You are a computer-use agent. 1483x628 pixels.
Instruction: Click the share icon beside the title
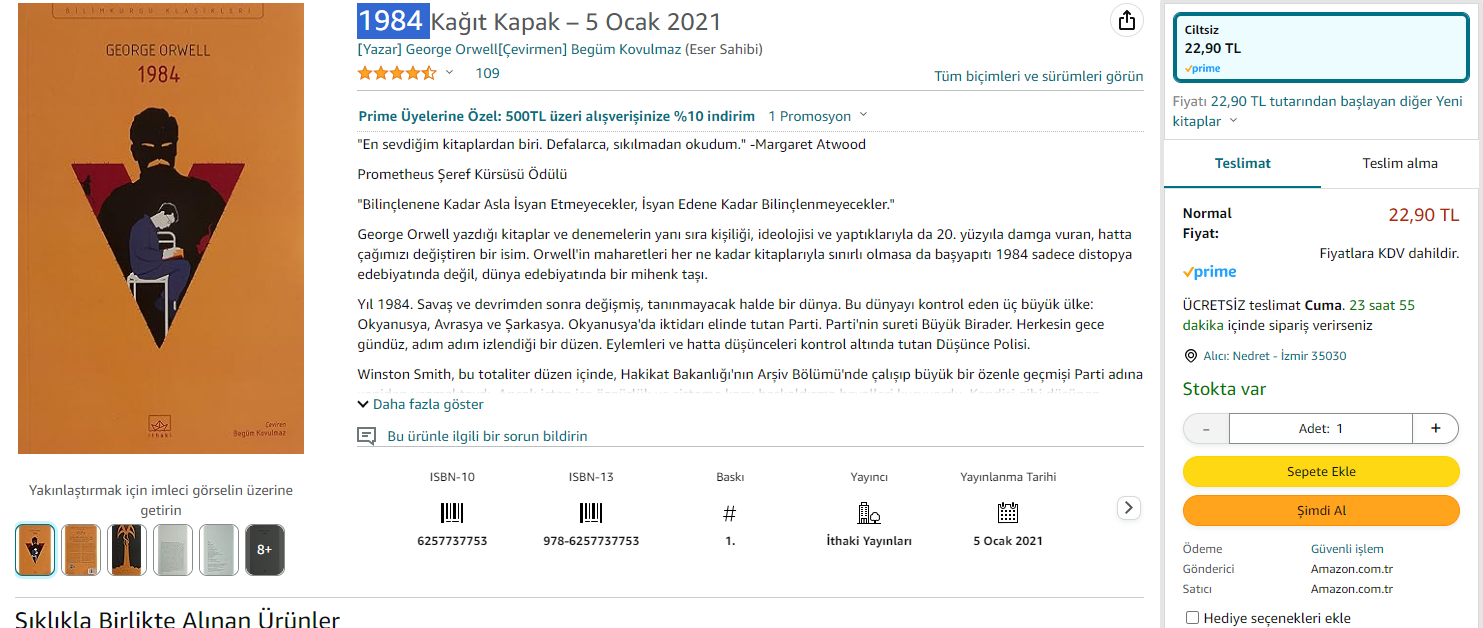(1126, 20)
